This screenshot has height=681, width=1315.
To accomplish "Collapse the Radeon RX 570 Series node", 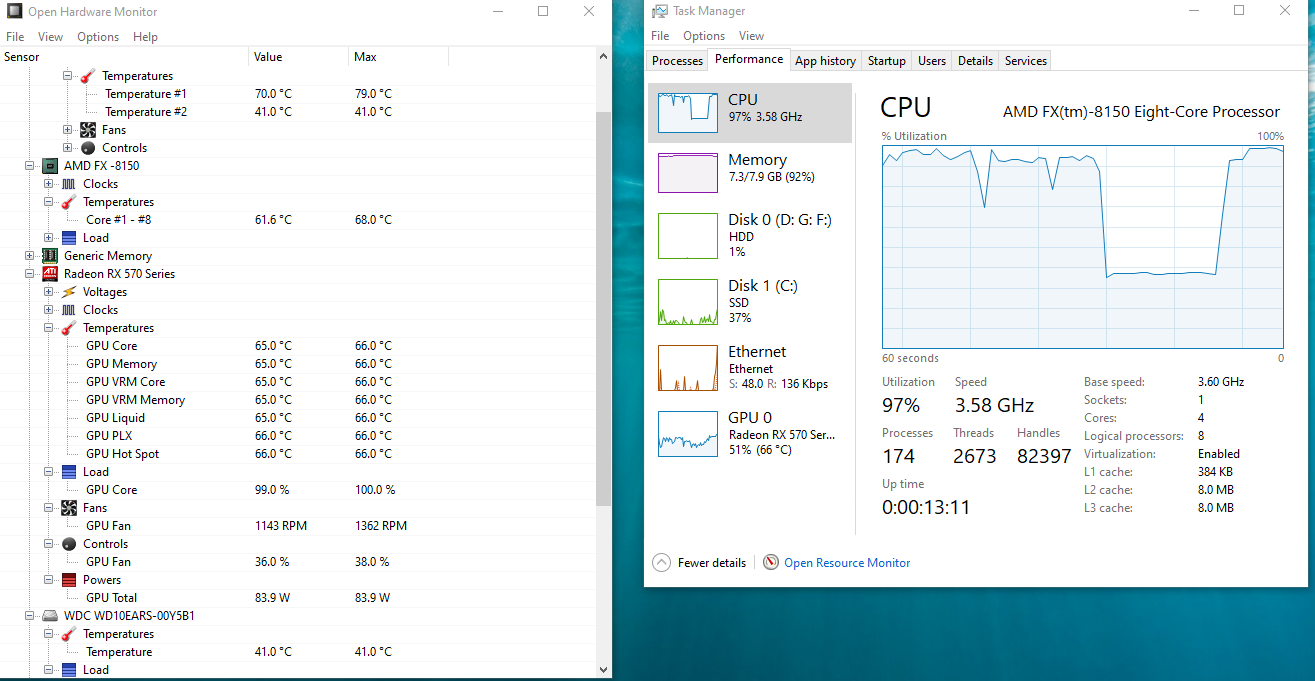I will point(30,274).
